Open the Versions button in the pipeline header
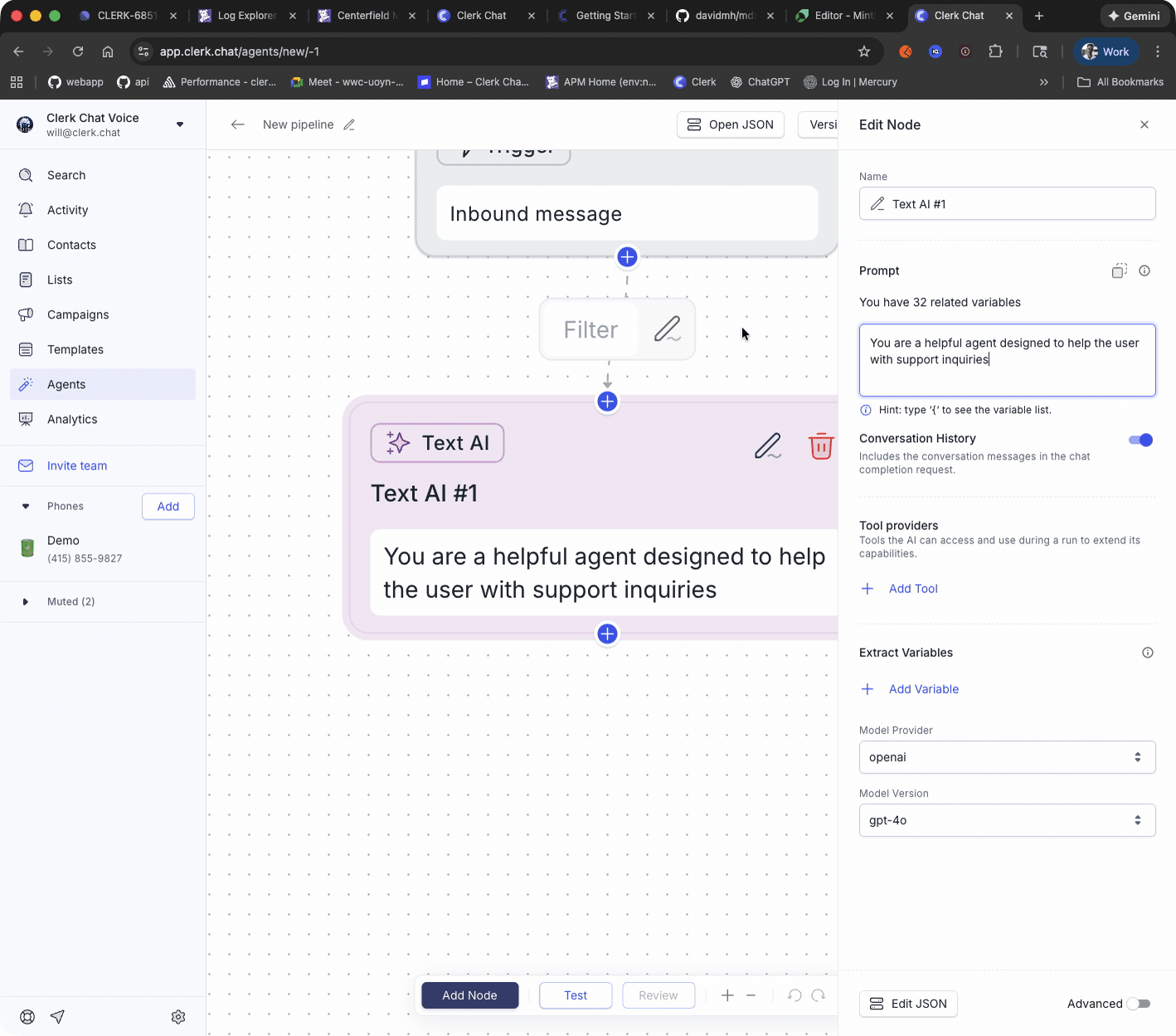Screen dimensions: 1176x1036 819,124
